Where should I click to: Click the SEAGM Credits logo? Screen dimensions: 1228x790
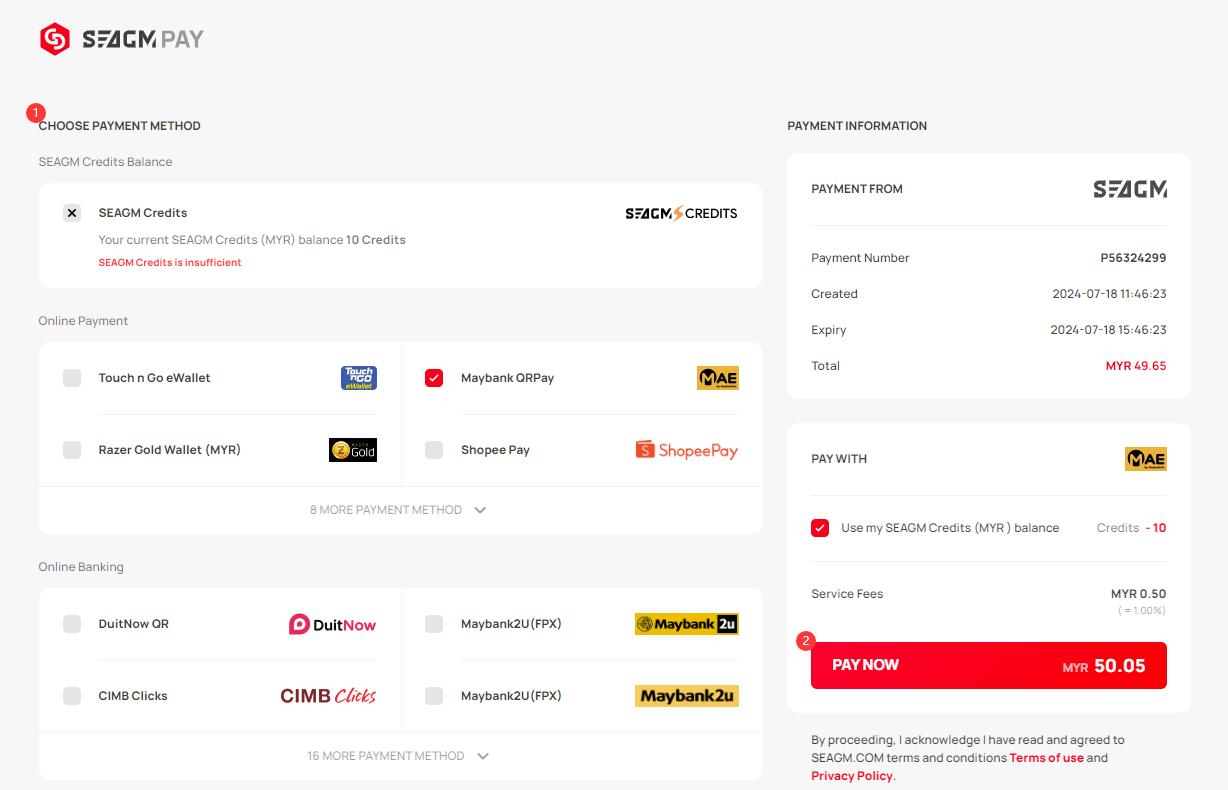[x=681, y=213]
